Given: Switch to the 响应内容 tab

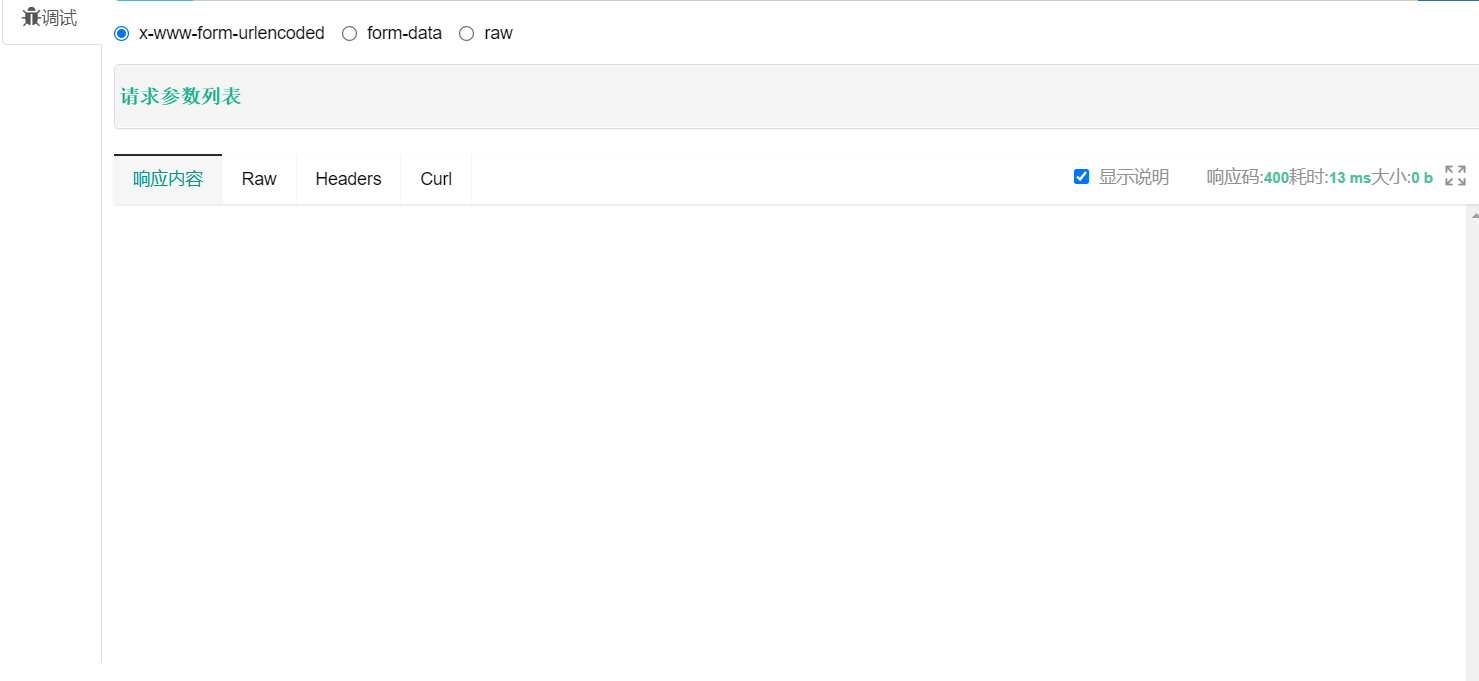Looking at the screenshot, I should [x=168, y=179].
